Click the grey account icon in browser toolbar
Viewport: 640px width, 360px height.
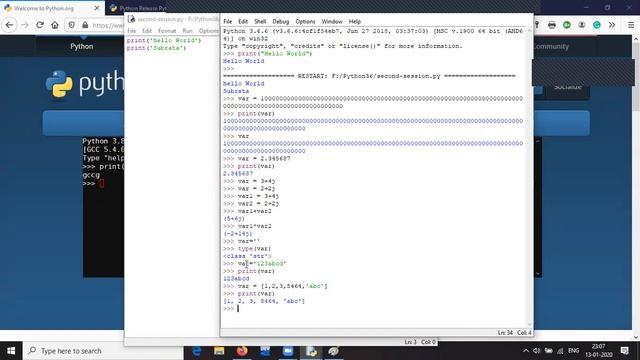582,25
